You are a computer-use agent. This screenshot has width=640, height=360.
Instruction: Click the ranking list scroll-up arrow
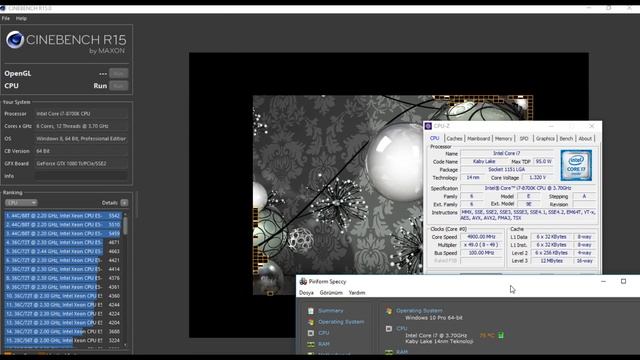click(x=125, y=214)
